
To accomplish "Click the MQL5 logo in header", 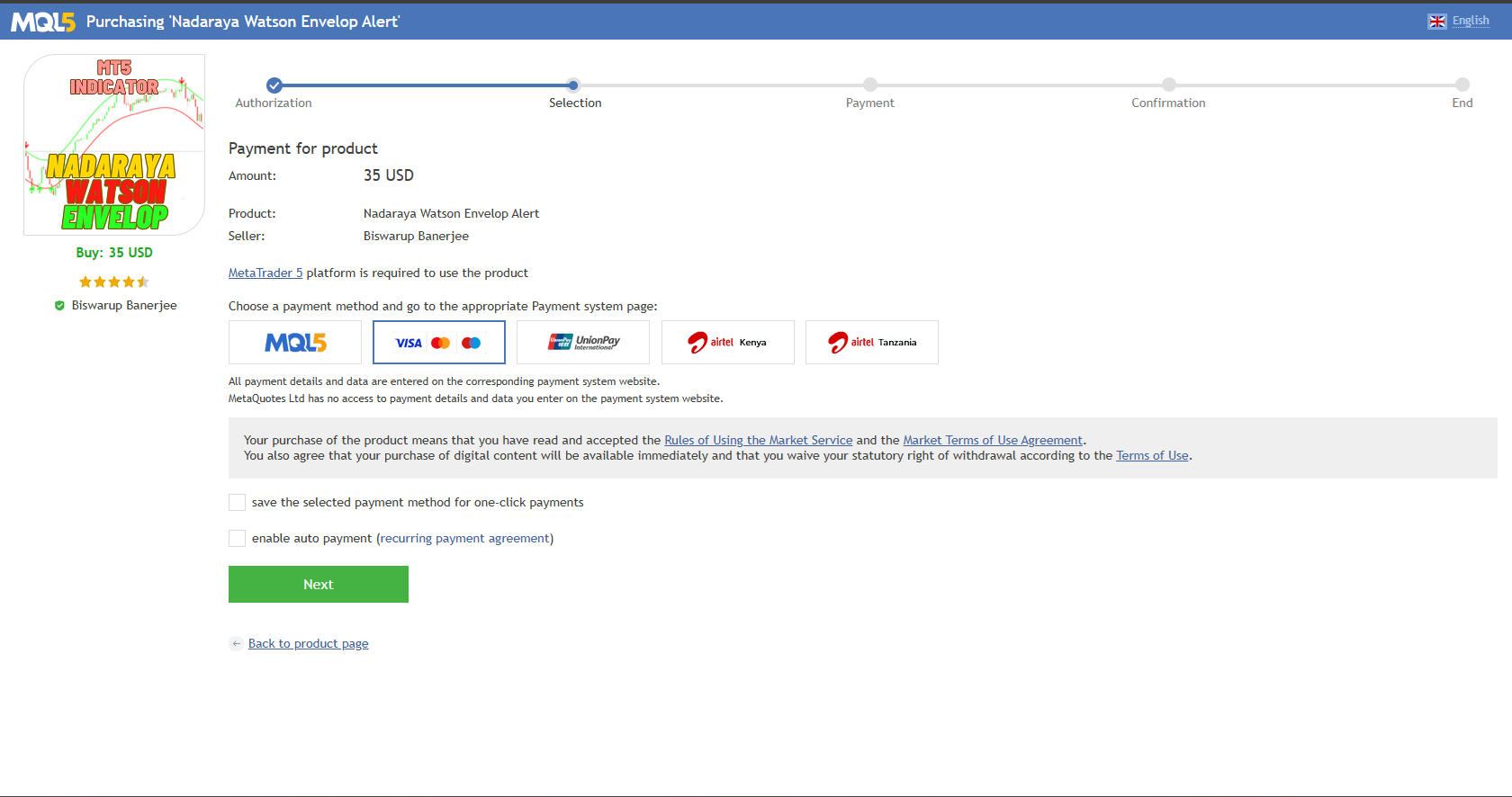I will pos(42,22).
